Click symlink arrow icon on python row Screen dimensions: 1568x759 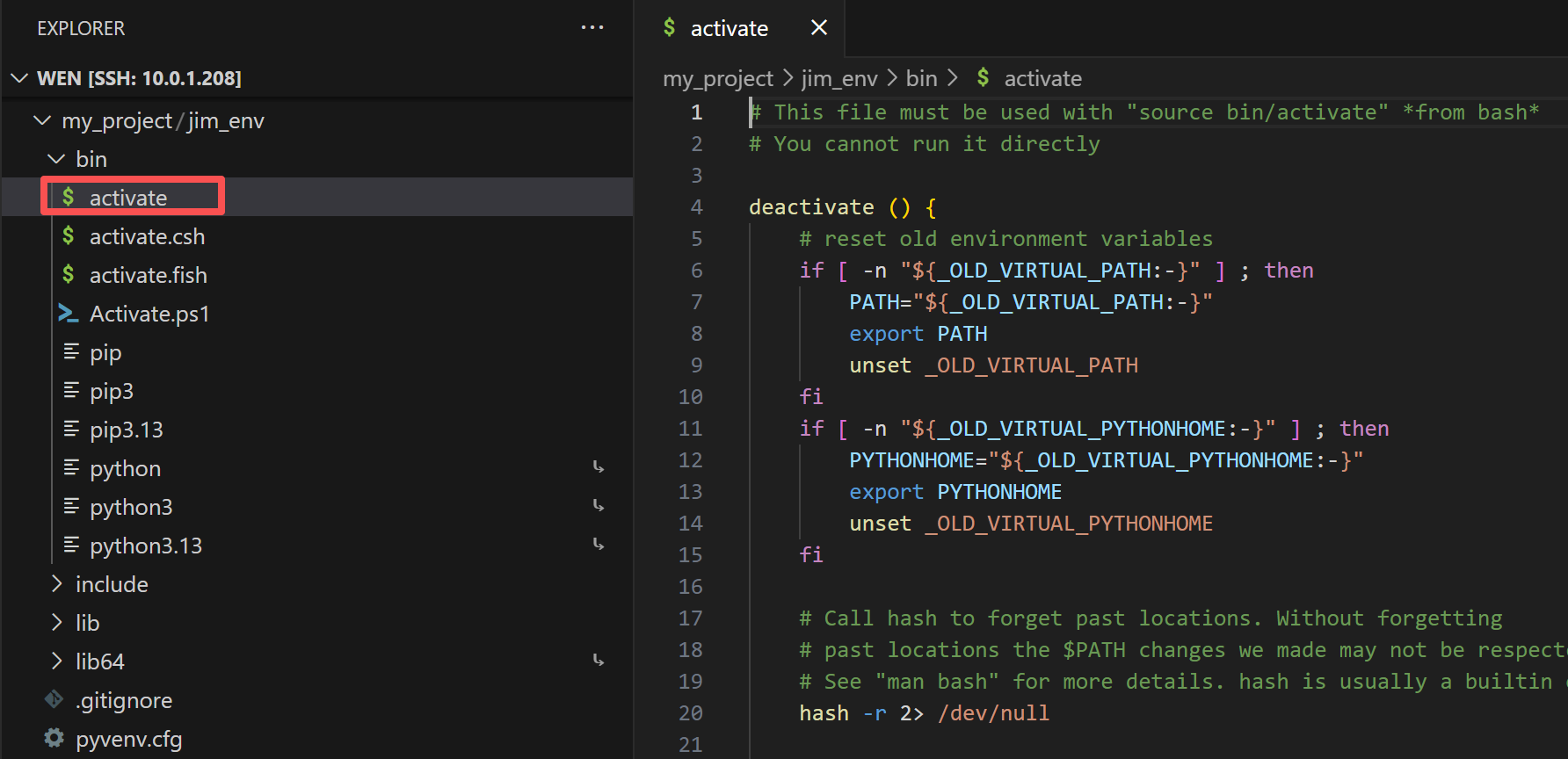click(599, 467)
